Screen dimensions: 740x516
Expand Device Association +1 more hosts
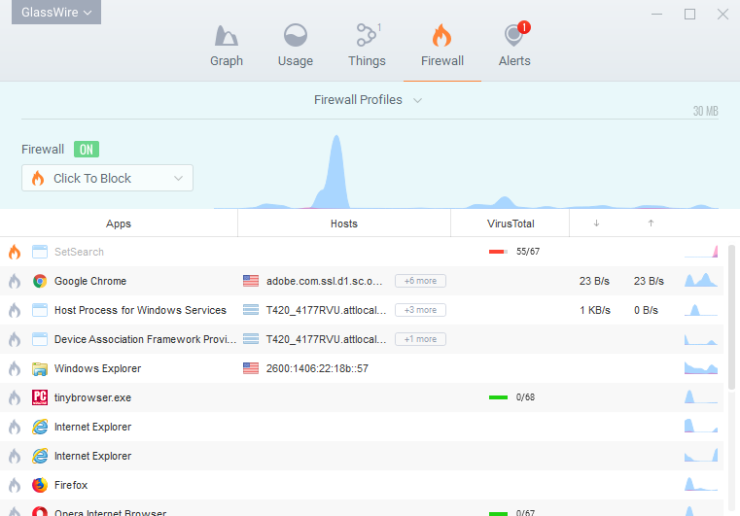[420, 339]
